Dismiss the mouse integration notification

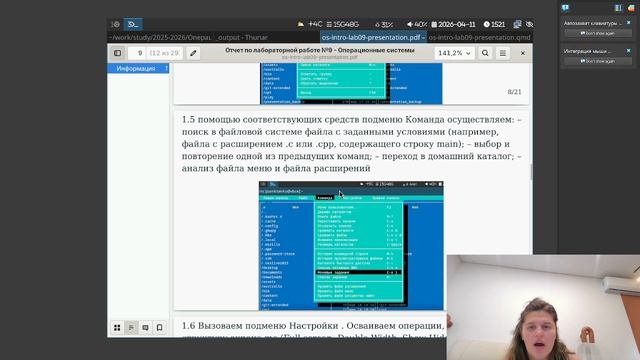click(629, 51)
